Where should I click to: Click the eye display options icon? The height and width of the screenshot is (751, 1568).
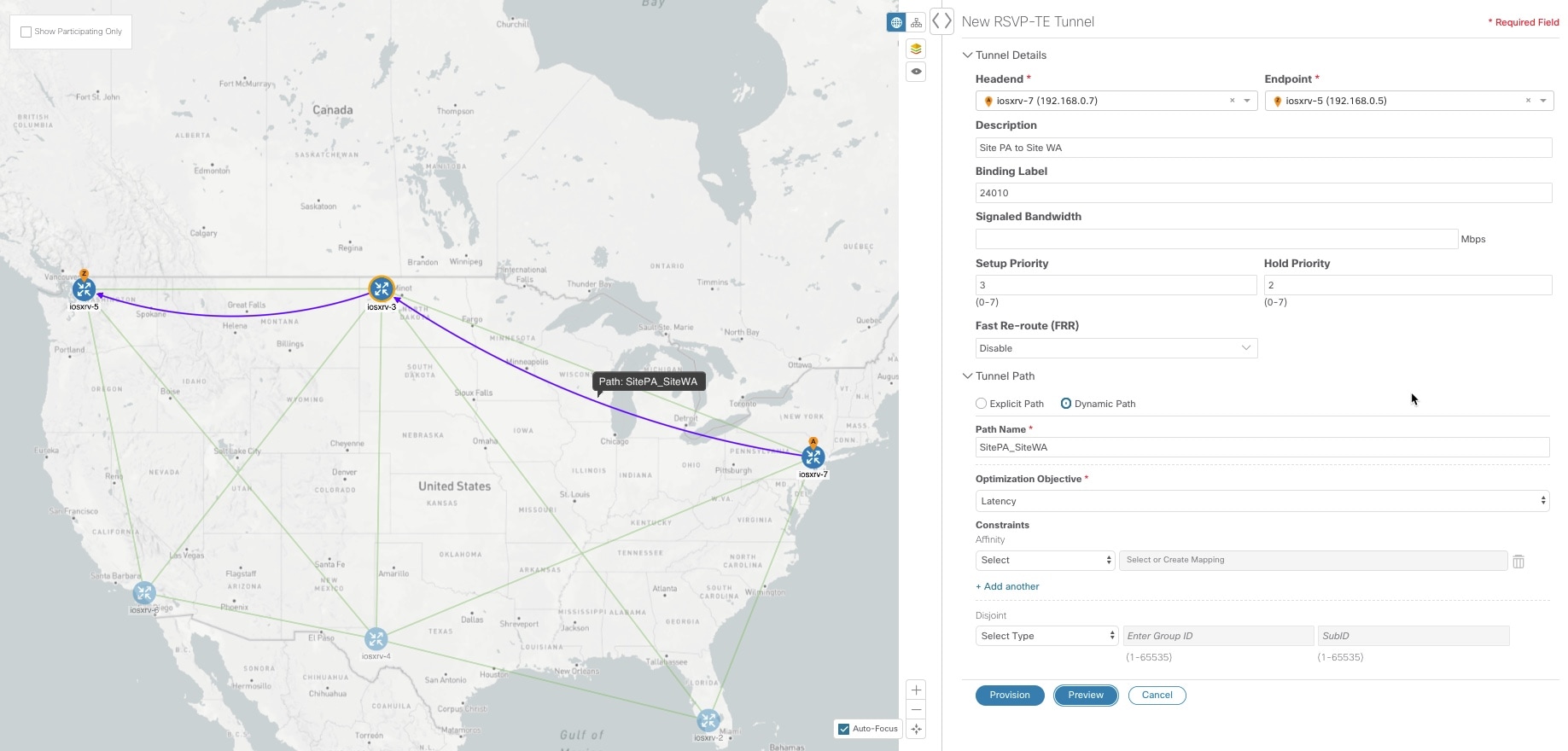[x=916, y=72]
